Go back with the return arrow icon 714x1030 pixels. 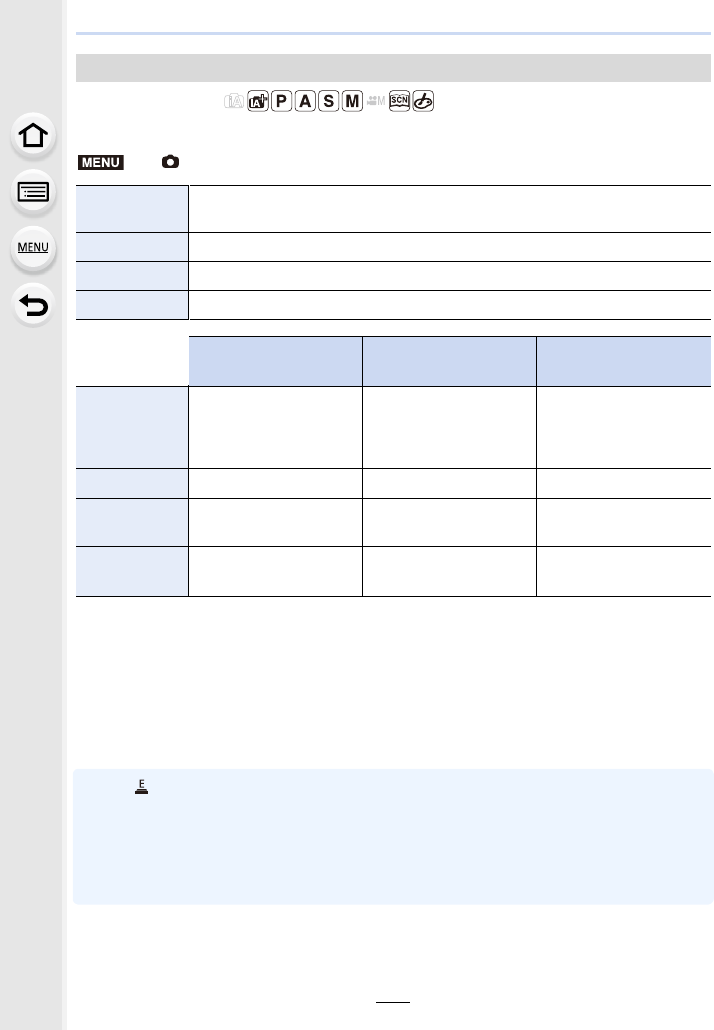click(x=32, y=303)
